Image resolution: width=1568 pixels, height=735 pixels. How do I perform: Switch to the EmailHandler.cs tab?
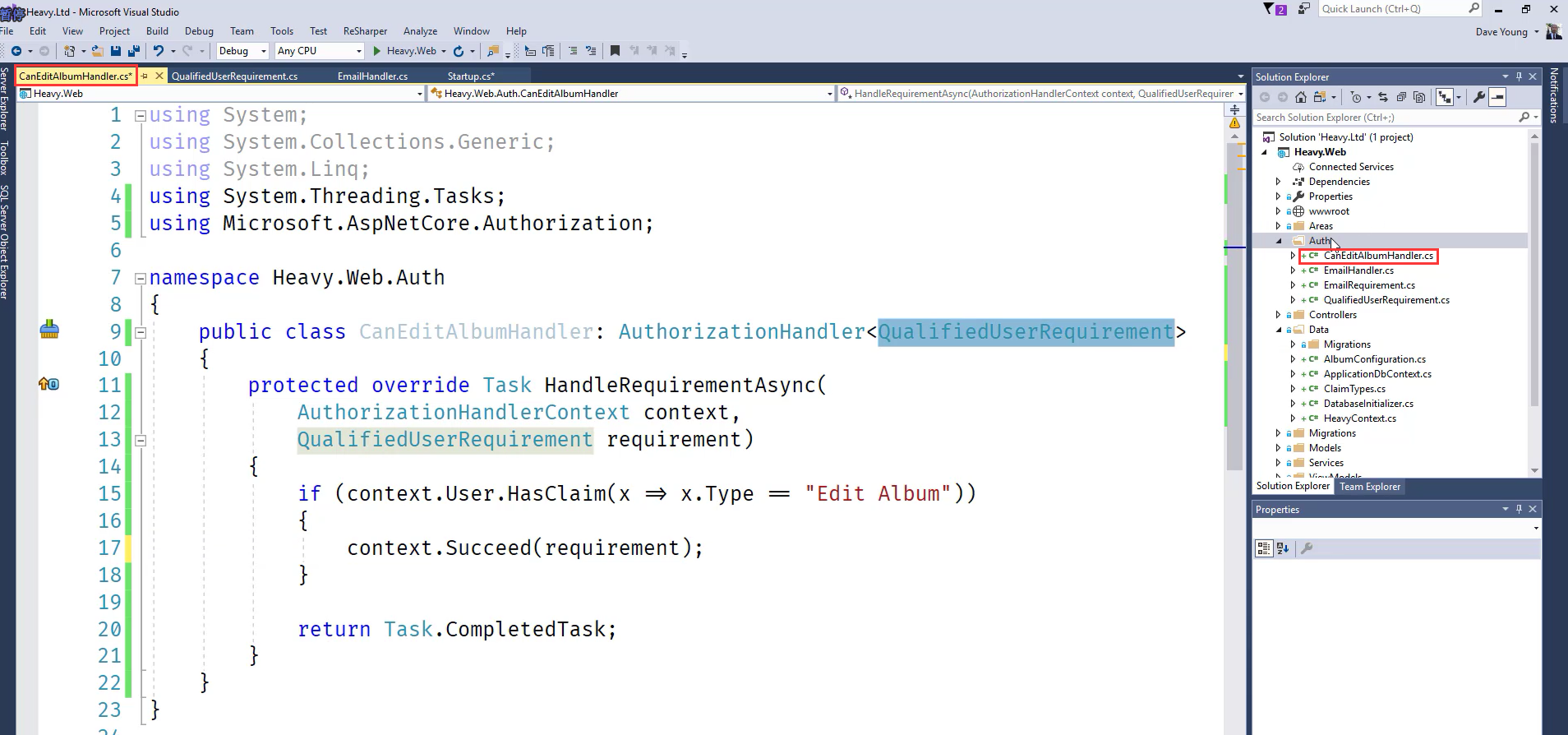pos(372,76)
